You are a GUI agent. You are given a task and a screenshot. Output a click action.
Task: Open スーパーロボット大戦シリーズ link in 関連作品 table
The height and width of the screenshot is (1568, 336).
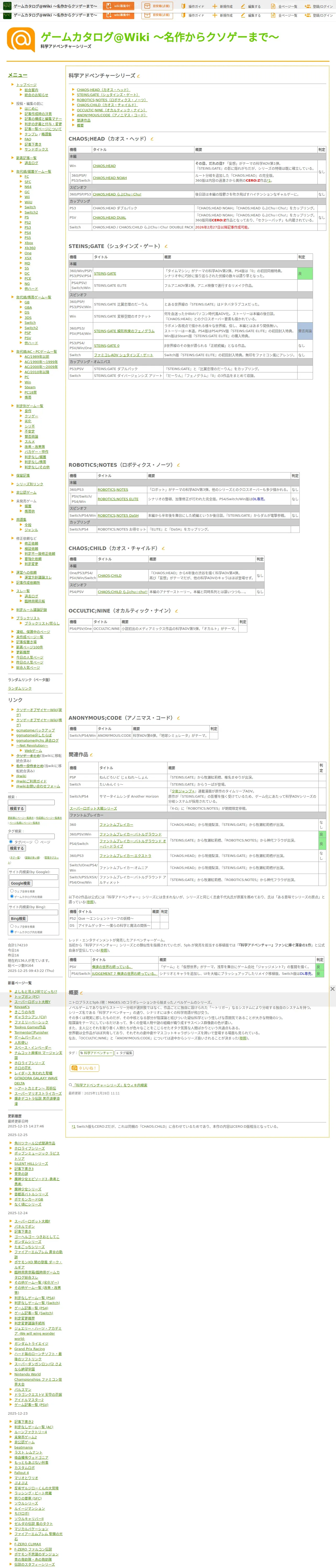(93, 808)
